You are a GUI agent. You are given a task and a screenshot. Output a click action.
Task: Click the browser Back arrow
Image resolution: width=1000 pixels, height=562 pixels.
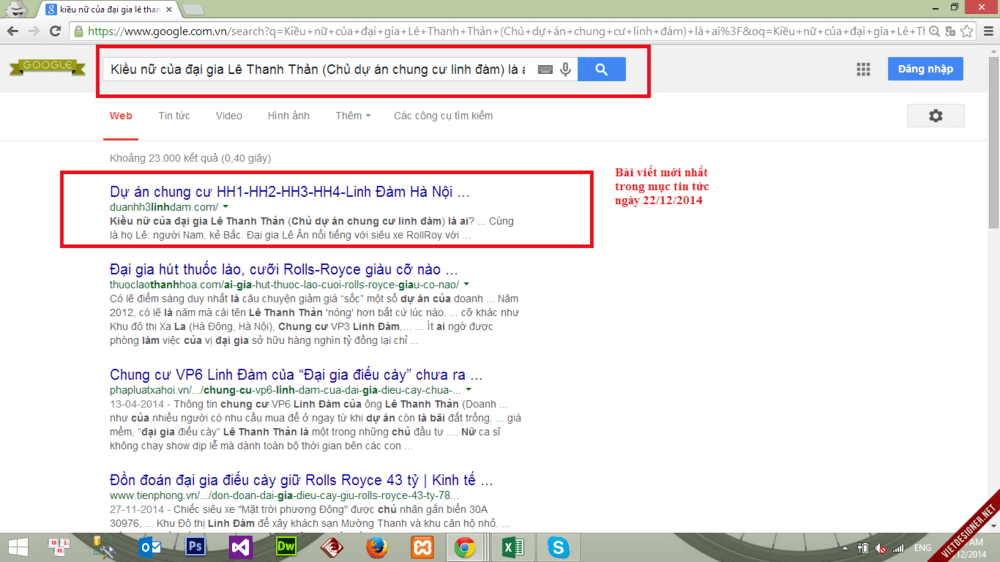pyautogui.click(x=13, y=31)
